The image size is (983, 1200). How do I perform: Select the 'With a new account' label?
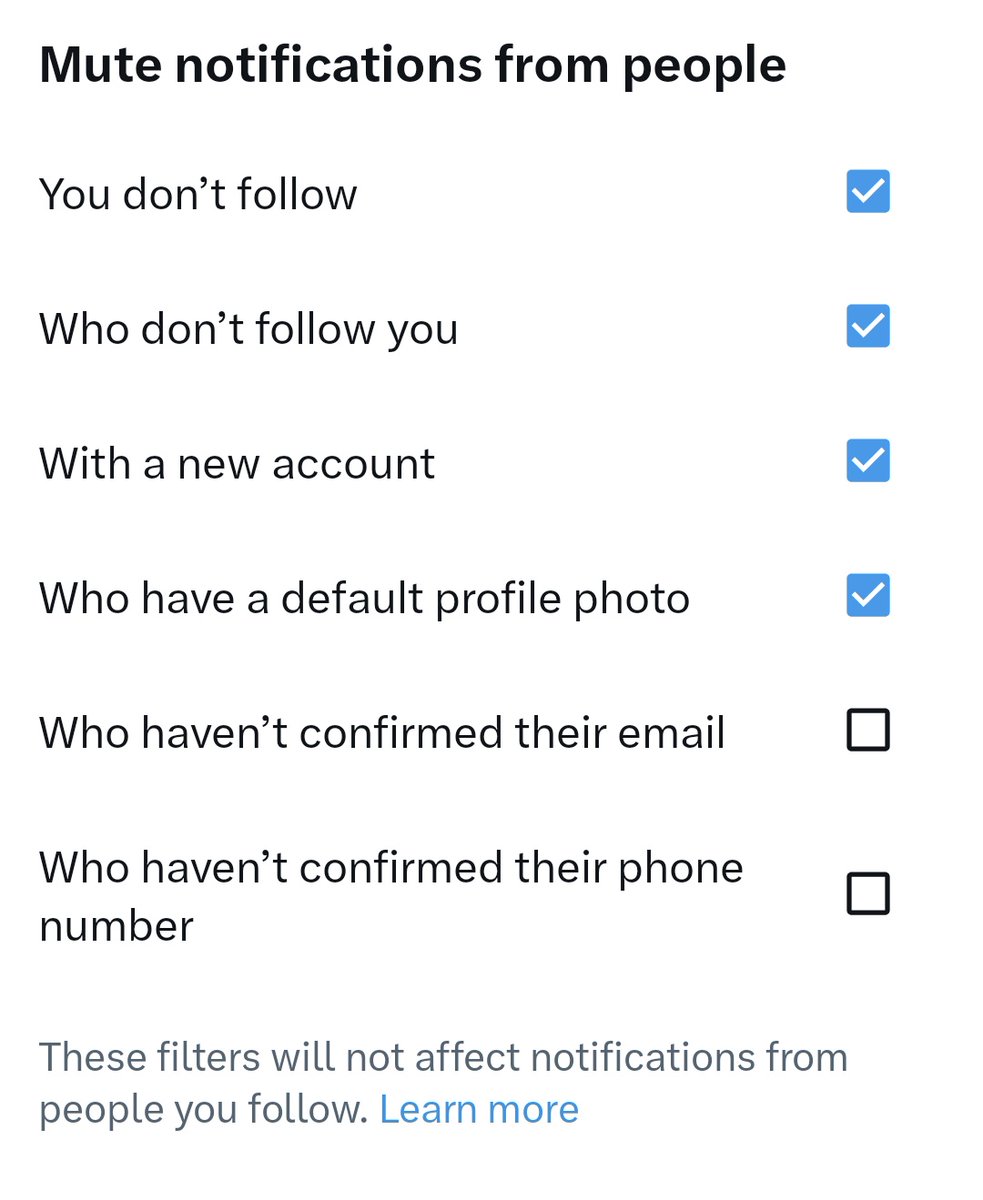(x=237, y=464)
